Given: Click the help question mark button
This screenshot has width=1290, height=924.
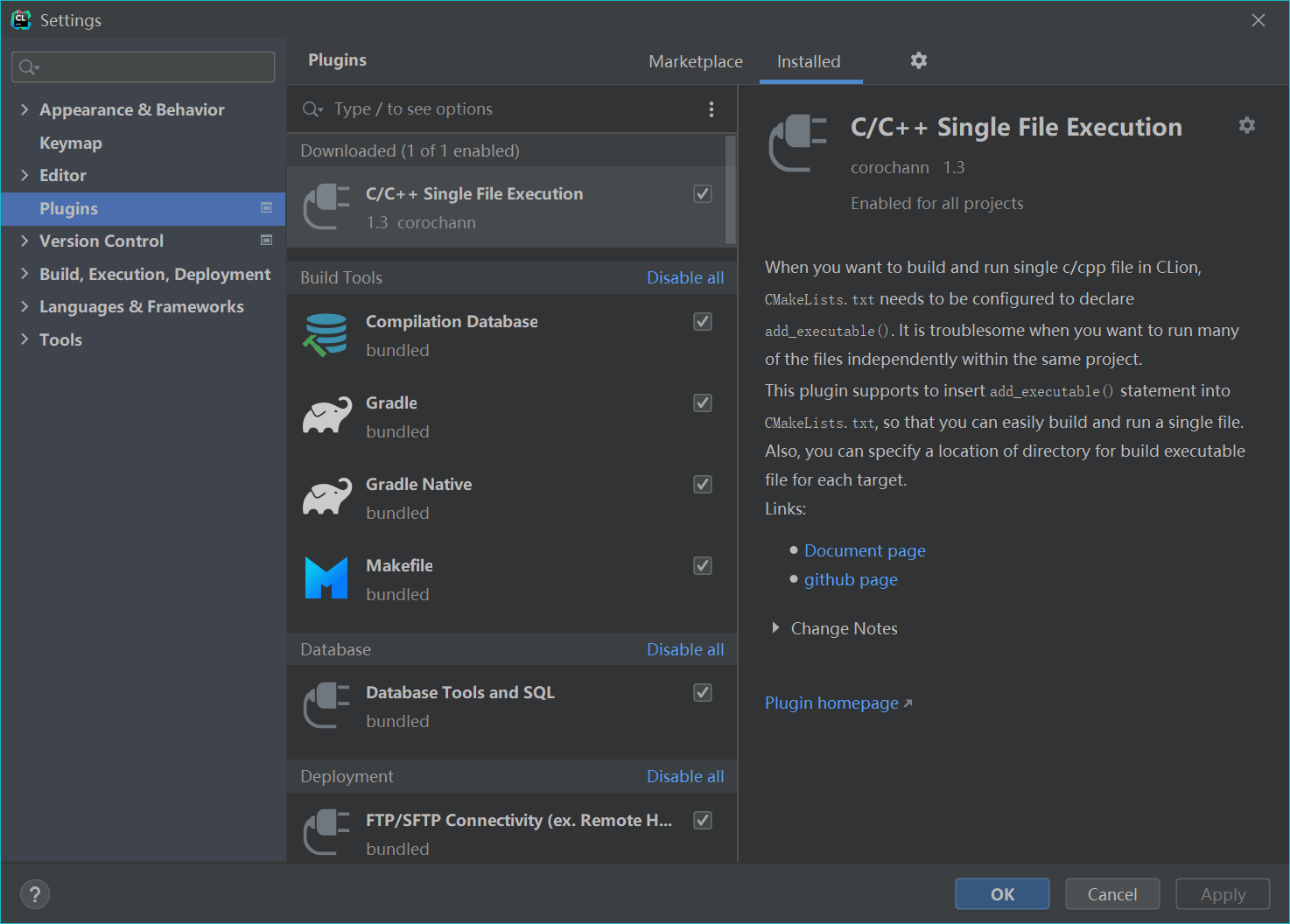Looking at the screenshot, I should [x=35, y=894].
